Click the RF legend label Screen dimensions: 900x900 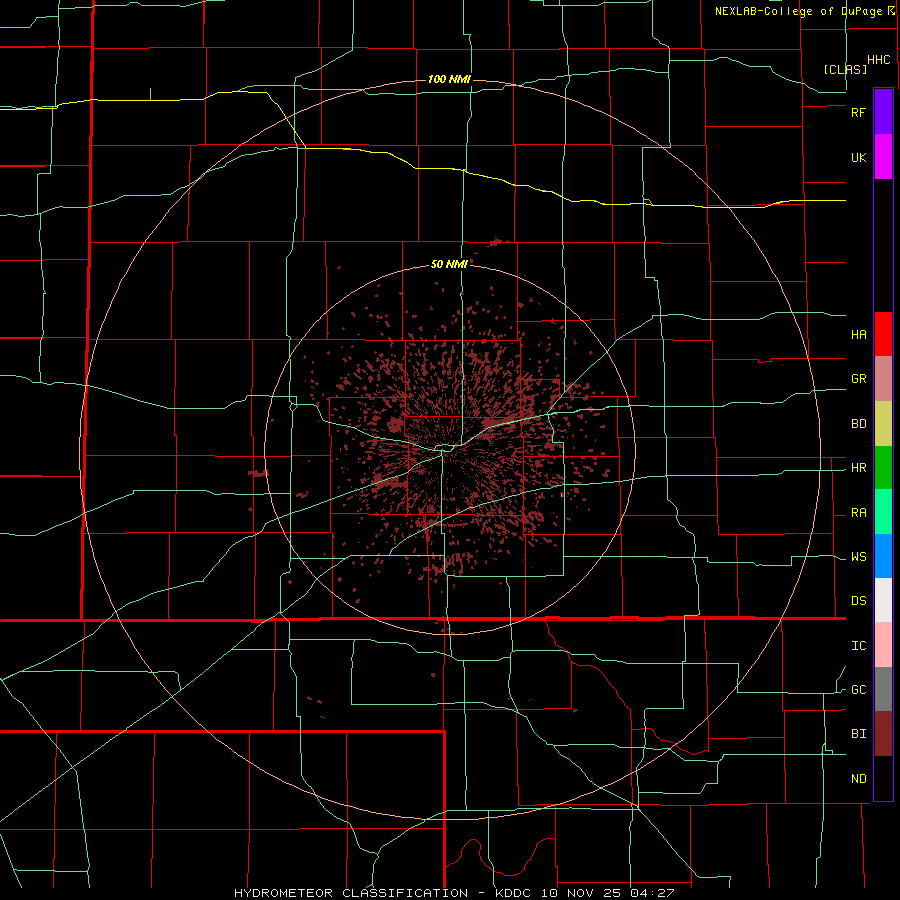tap(859, 112)
